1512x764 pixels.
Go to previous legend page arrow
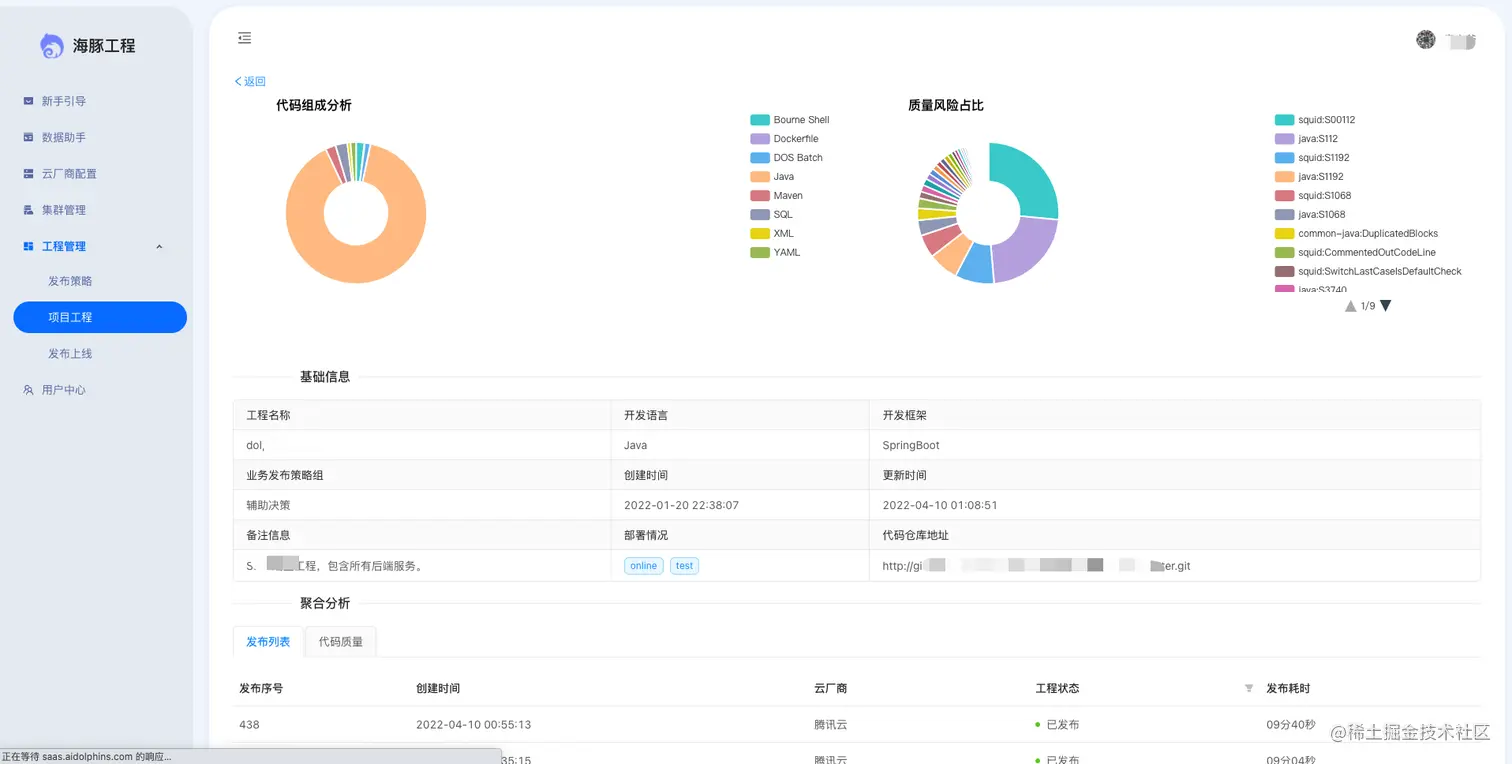(x=1351, y=306)
